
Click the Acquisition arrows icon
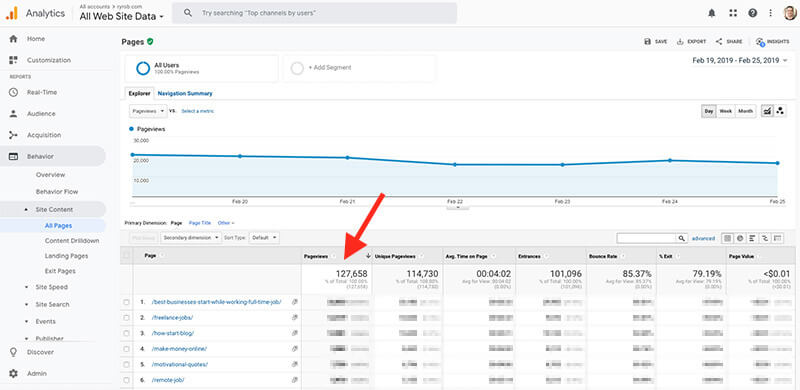(13, 135)
